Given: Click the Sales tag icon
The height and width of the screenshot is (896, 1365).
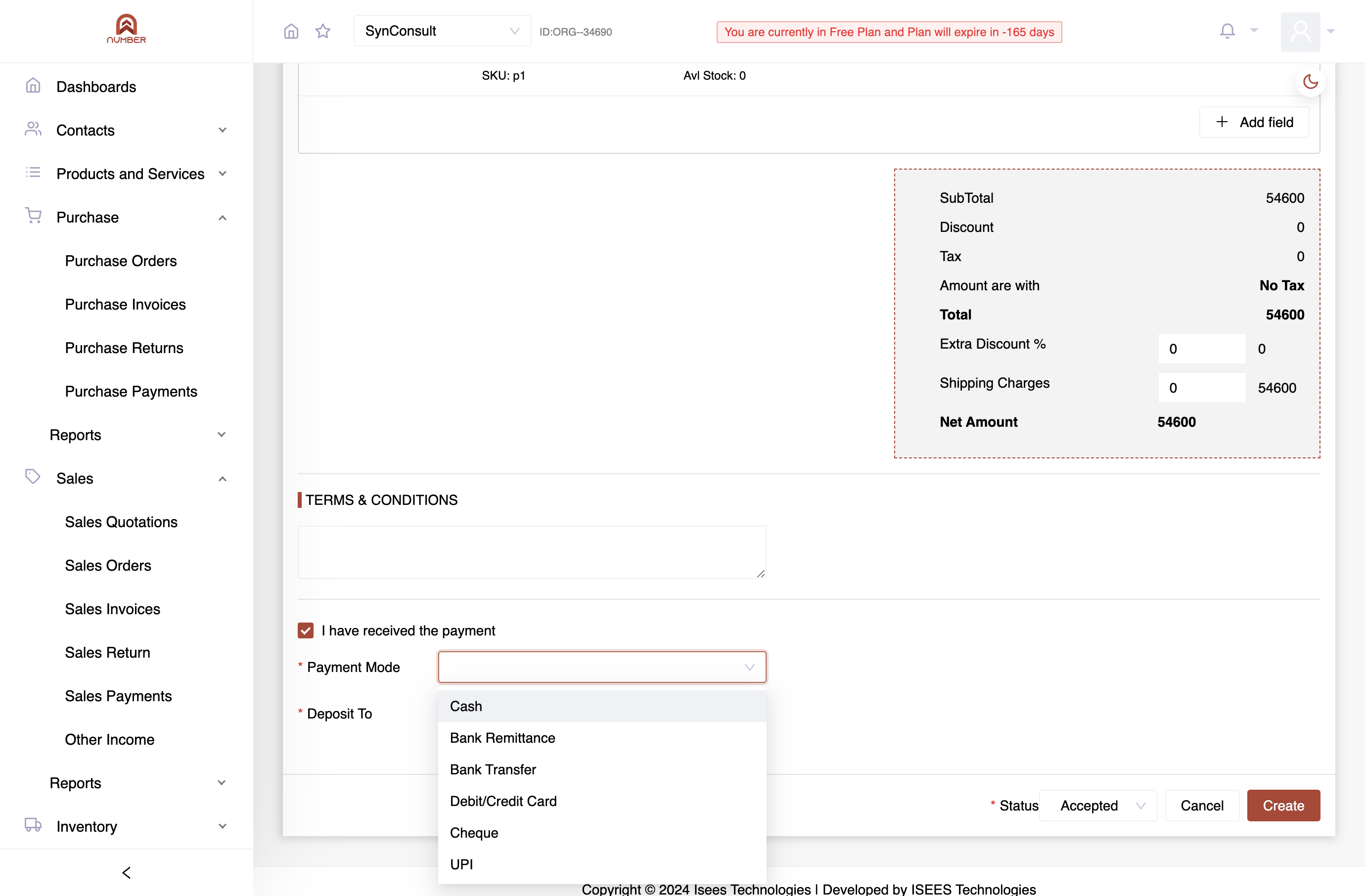Looking at the screenshot, I should tap(33, 477).
